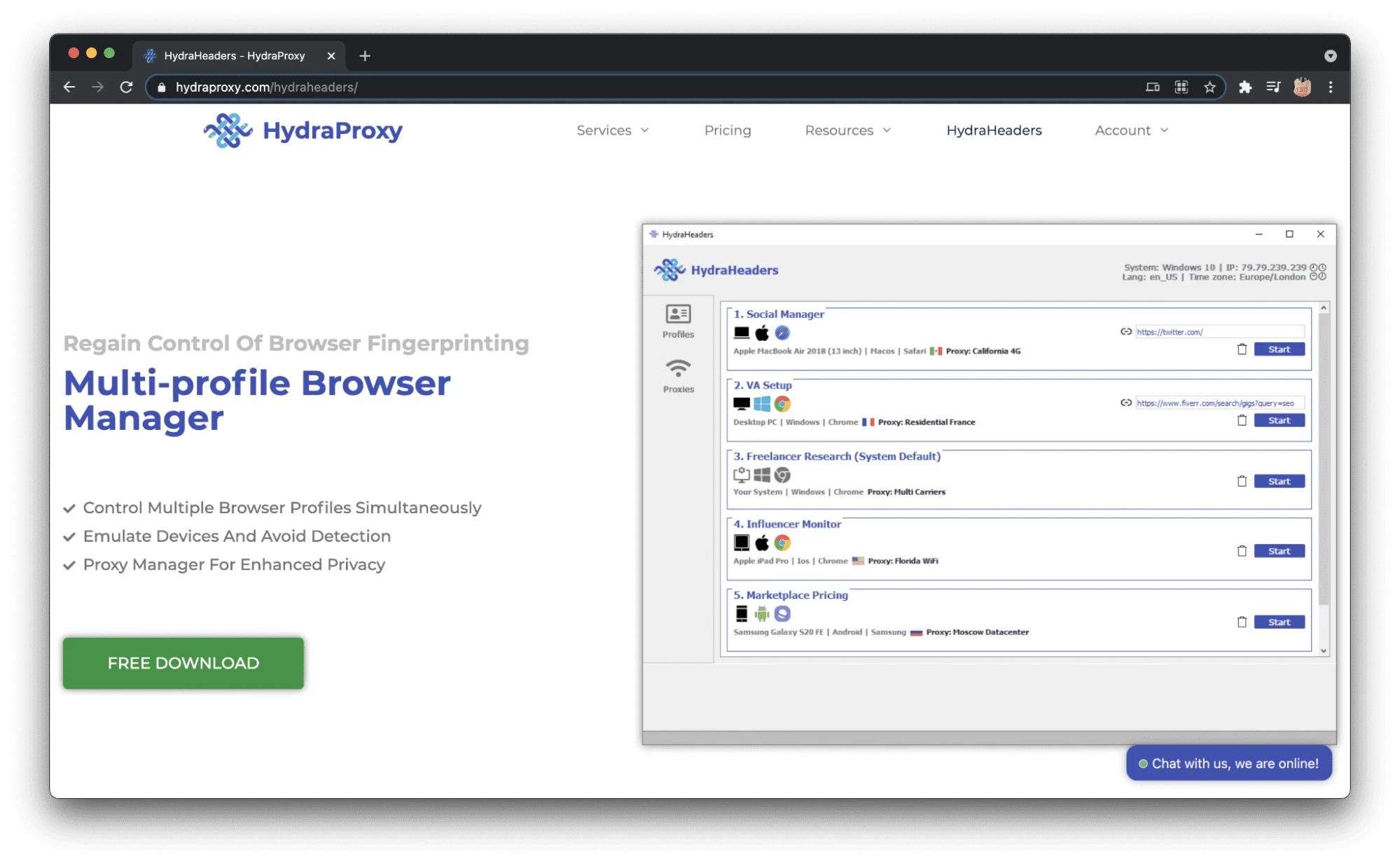Delete the VA Setup profile via trash icon
Image resolution: width=1400 pixels, height=864 pixels.
pyautogui.click(x=1242, y=420)
